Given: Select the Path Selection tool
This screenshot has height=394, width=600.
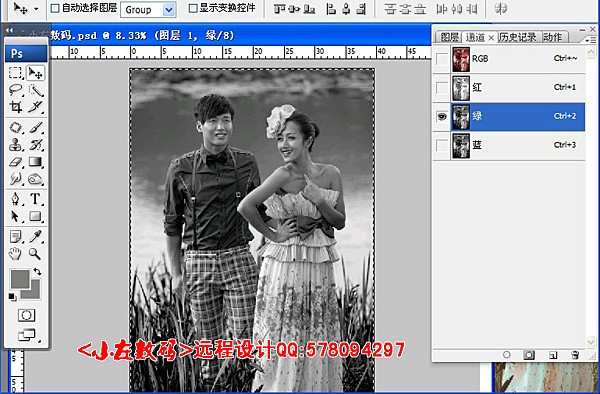Looking at the screenshot, I should (15, 216).
